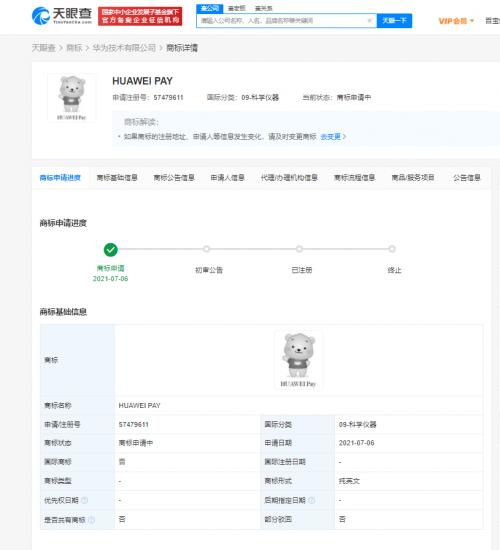
Task: Select the 终止 progress step circle
Action: pos(392,249)
